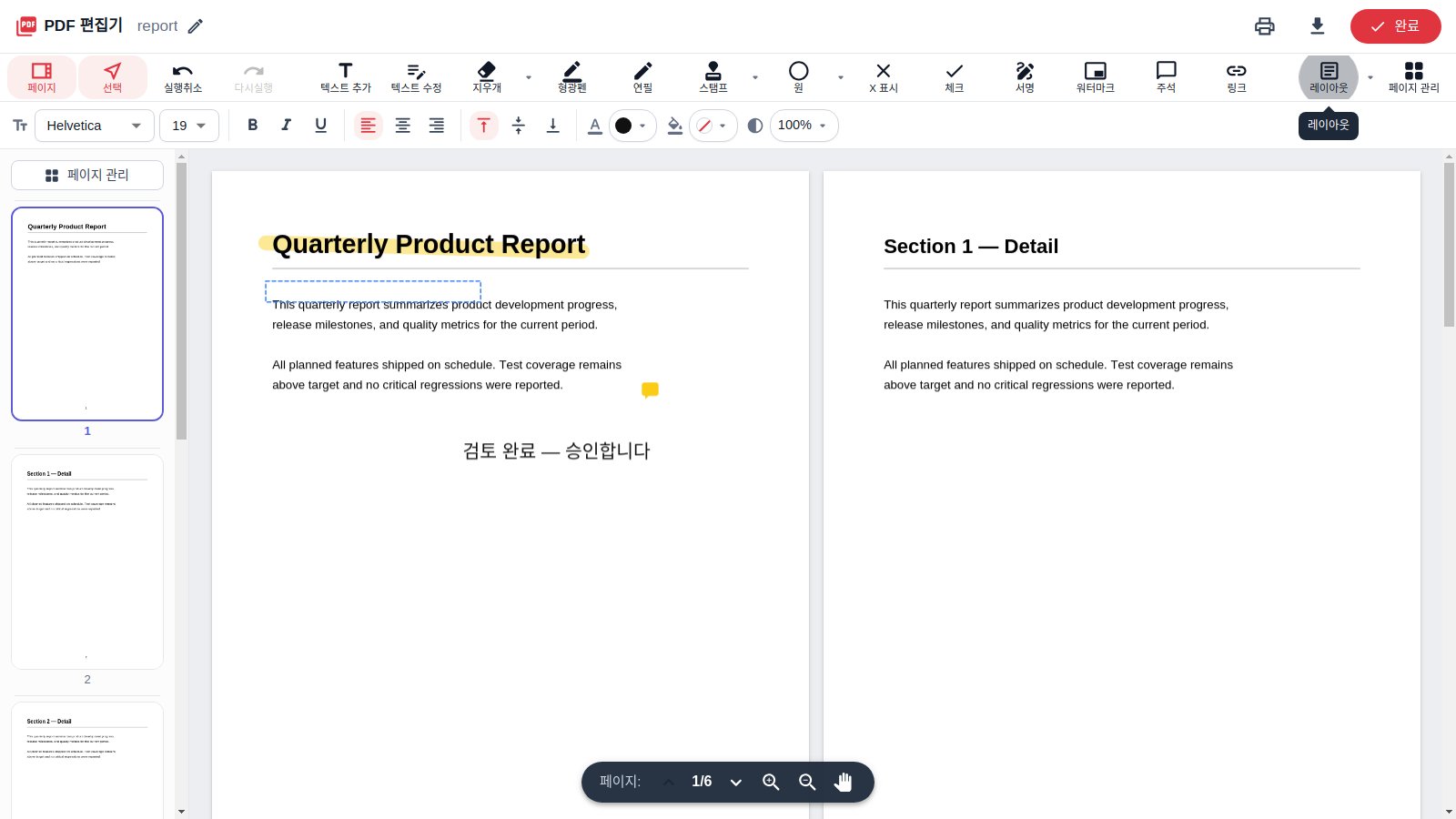Screen dimensions: 1456x819
Task: Download the PDF file
Action: tap(1318, 26)
